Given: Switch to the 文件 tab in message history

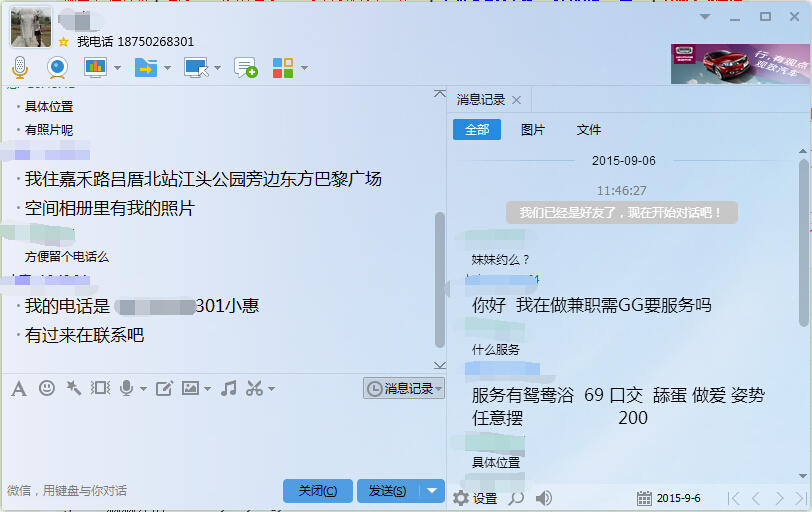Looking at the screenshot, I should [x=589, y=130].
